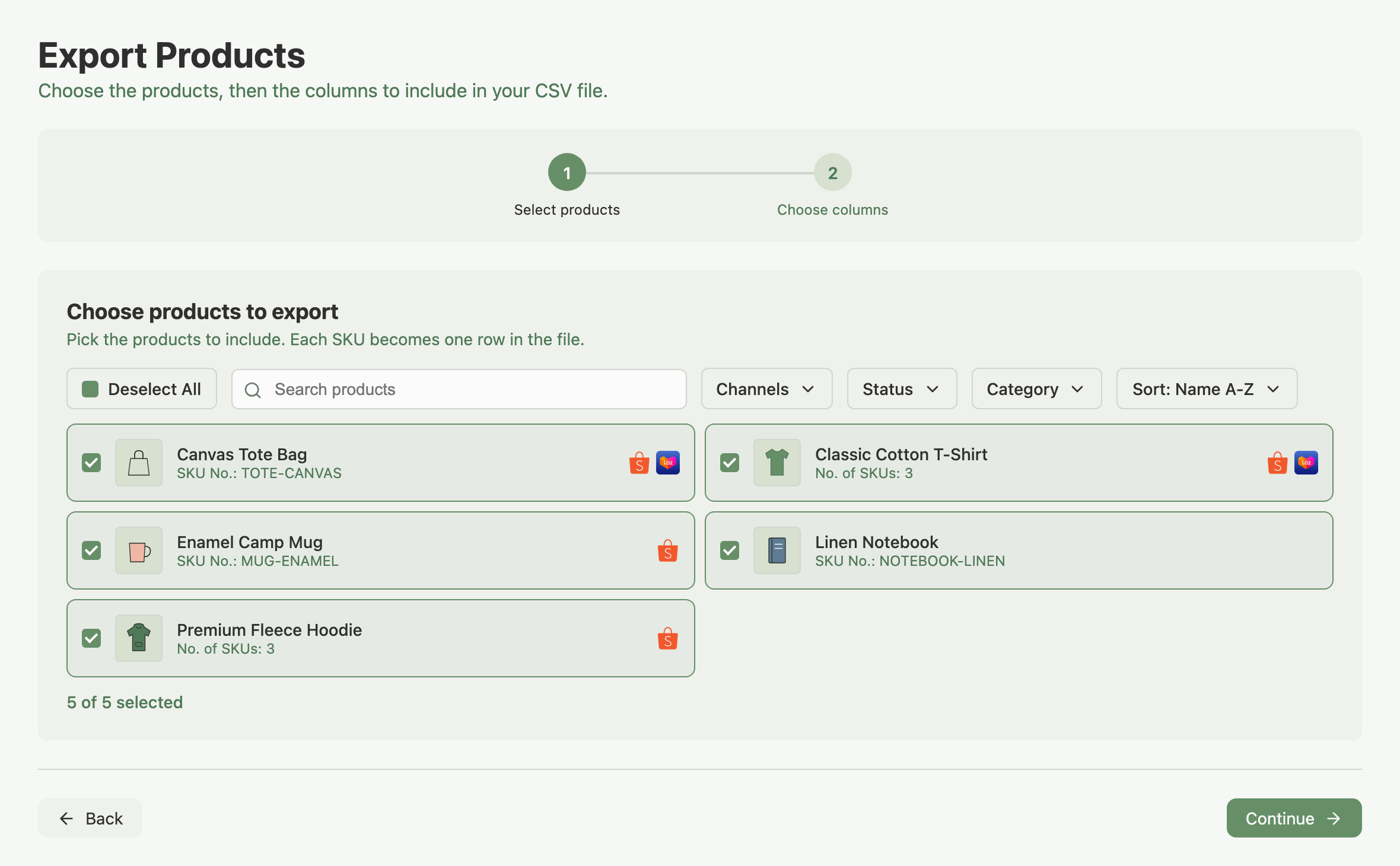This screenshot has width=1400, height=866.
Task: Open the Category filter dropdown
Action: pos(1036,389)
